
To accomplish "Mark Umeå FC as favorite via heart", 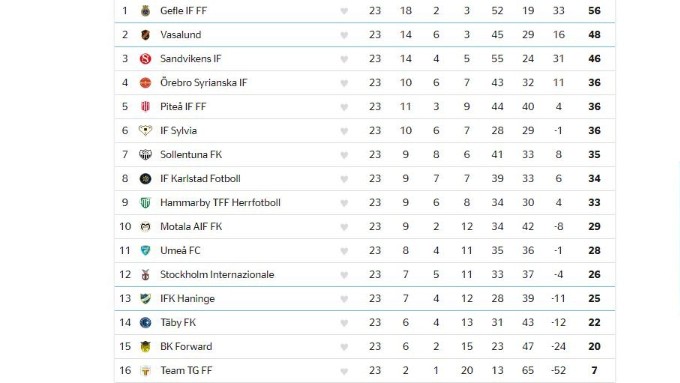I will (344, 251).
